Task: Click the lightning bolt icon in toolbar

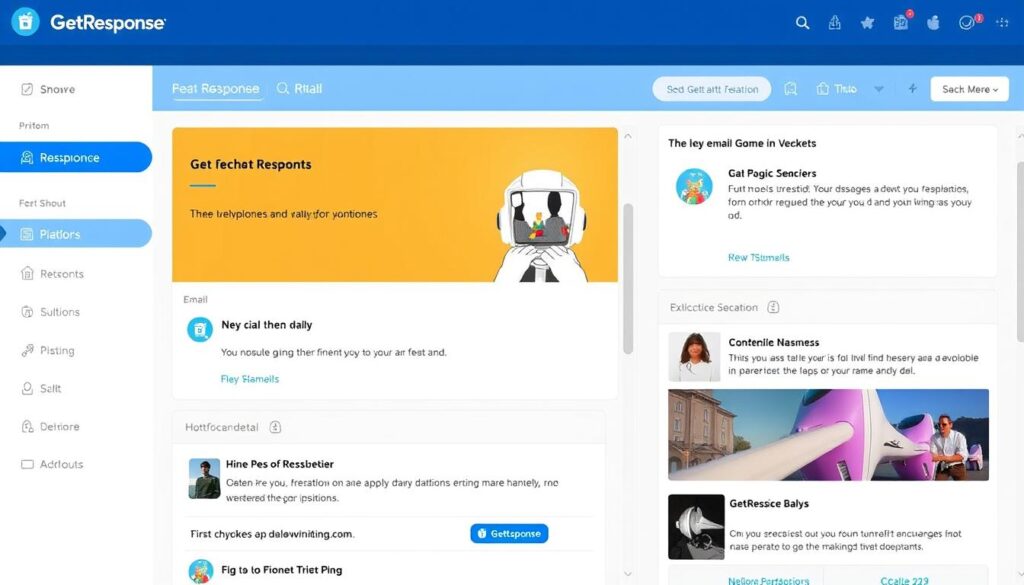Action: (x=912, y=88)
